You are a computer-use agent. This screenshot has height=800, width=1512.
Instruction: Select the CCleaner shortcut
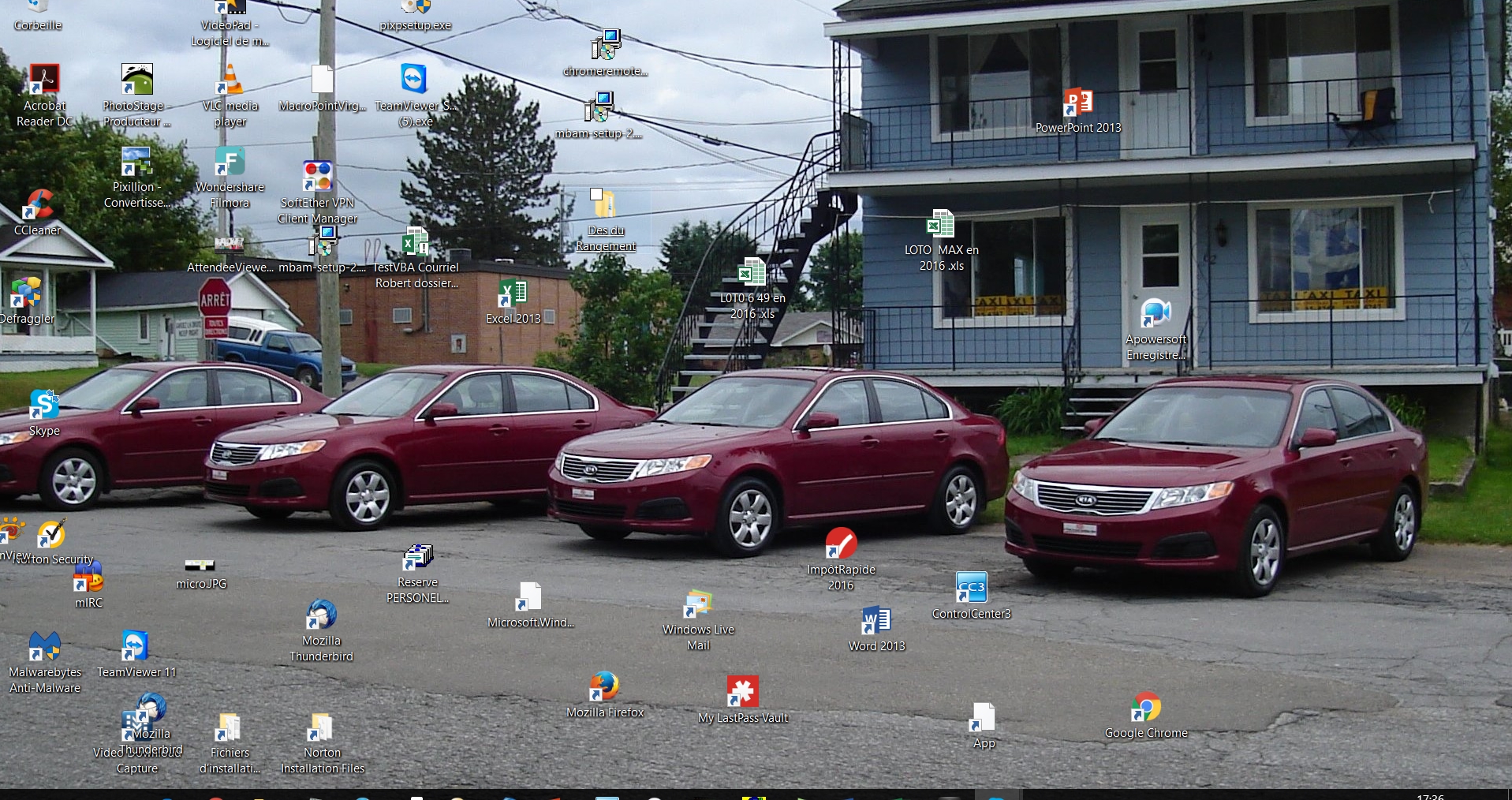[37, 205]
